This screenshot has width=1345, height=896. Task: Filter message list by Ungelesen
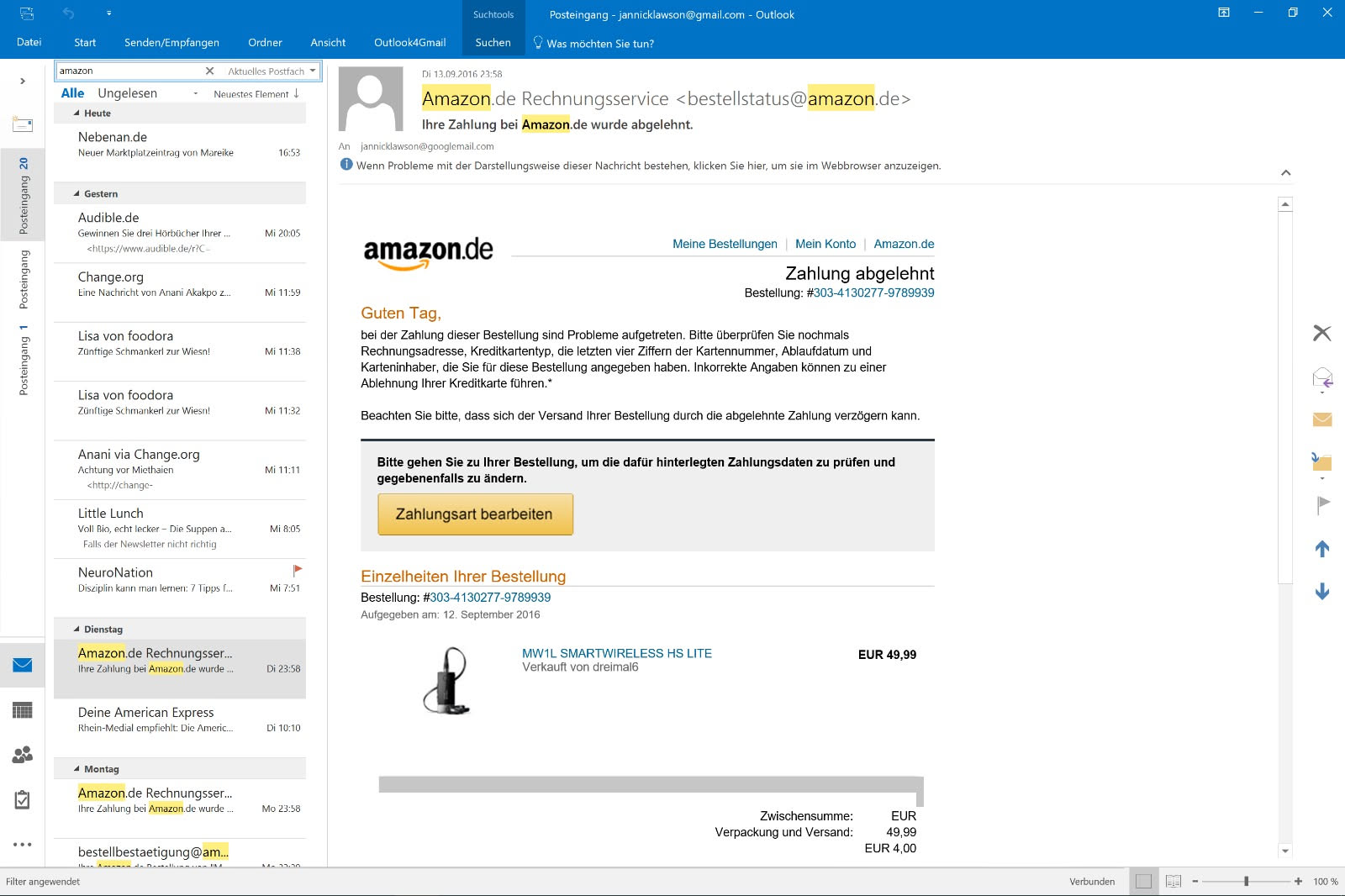coord(127,93)
